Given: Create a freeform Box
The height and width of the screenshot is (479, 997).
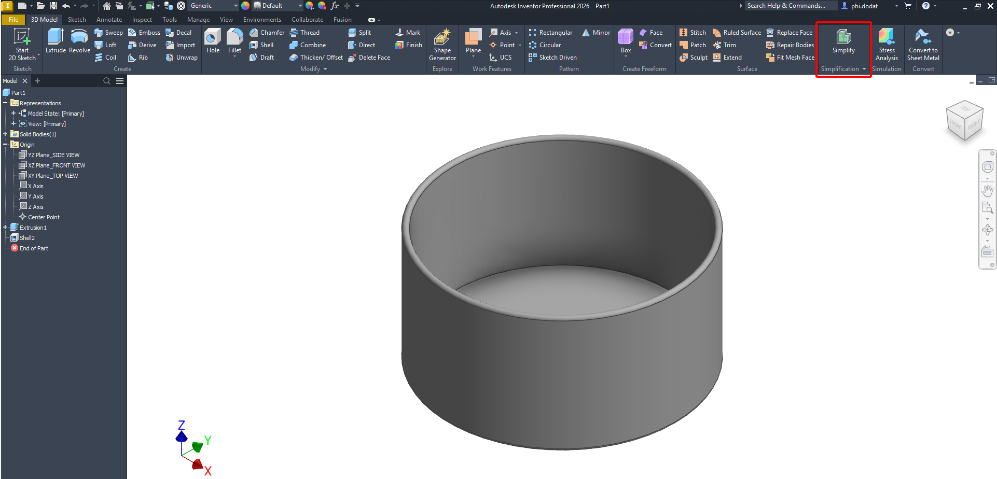Looking at the screenshot, I should pos(626,42).
